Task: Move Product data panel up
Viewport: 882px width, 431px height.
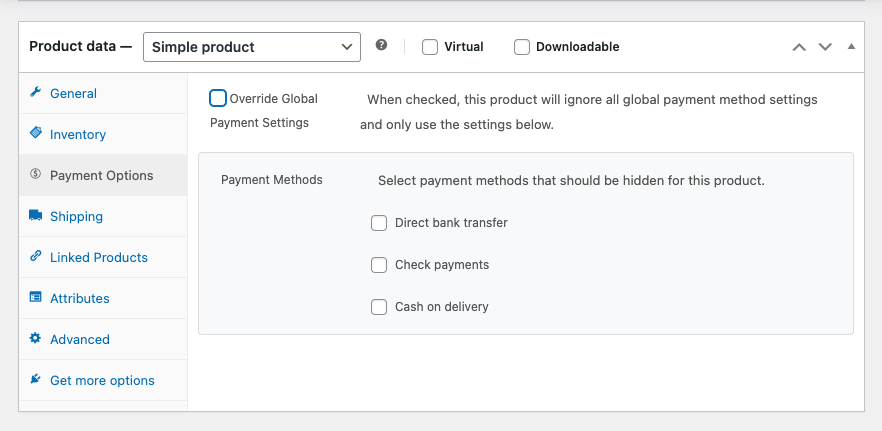Action: click(799, 47)
